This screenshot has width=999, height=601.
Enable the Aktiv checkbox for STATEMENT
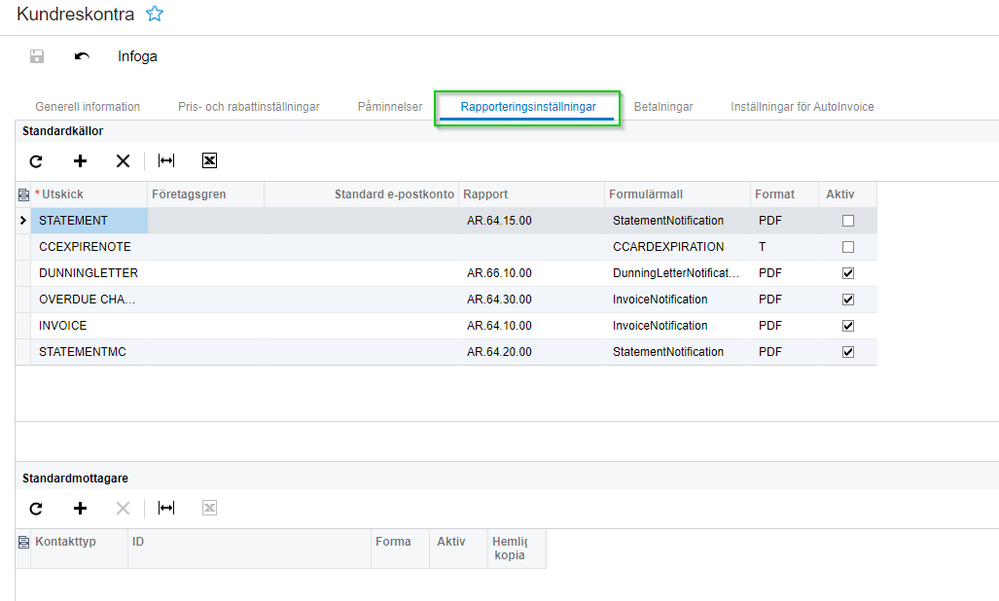[x=848, y=221]
